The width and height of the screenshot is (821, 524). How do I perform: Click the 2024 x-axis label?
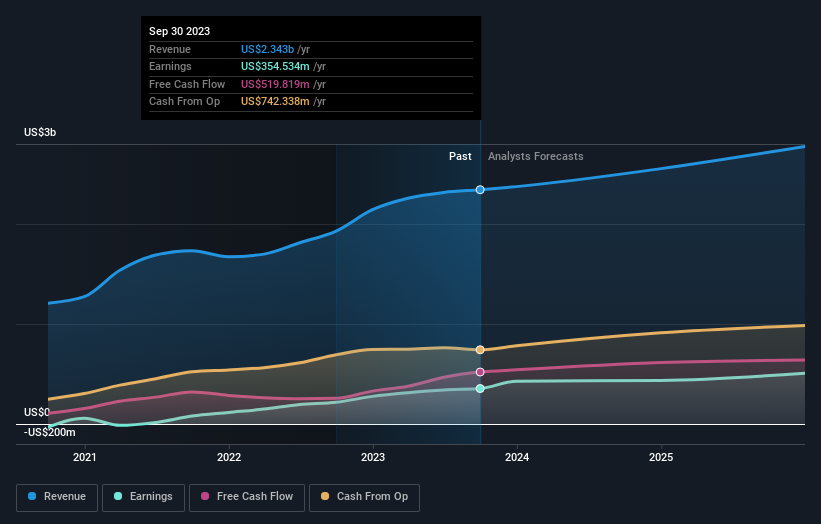(x=517, y=457)
